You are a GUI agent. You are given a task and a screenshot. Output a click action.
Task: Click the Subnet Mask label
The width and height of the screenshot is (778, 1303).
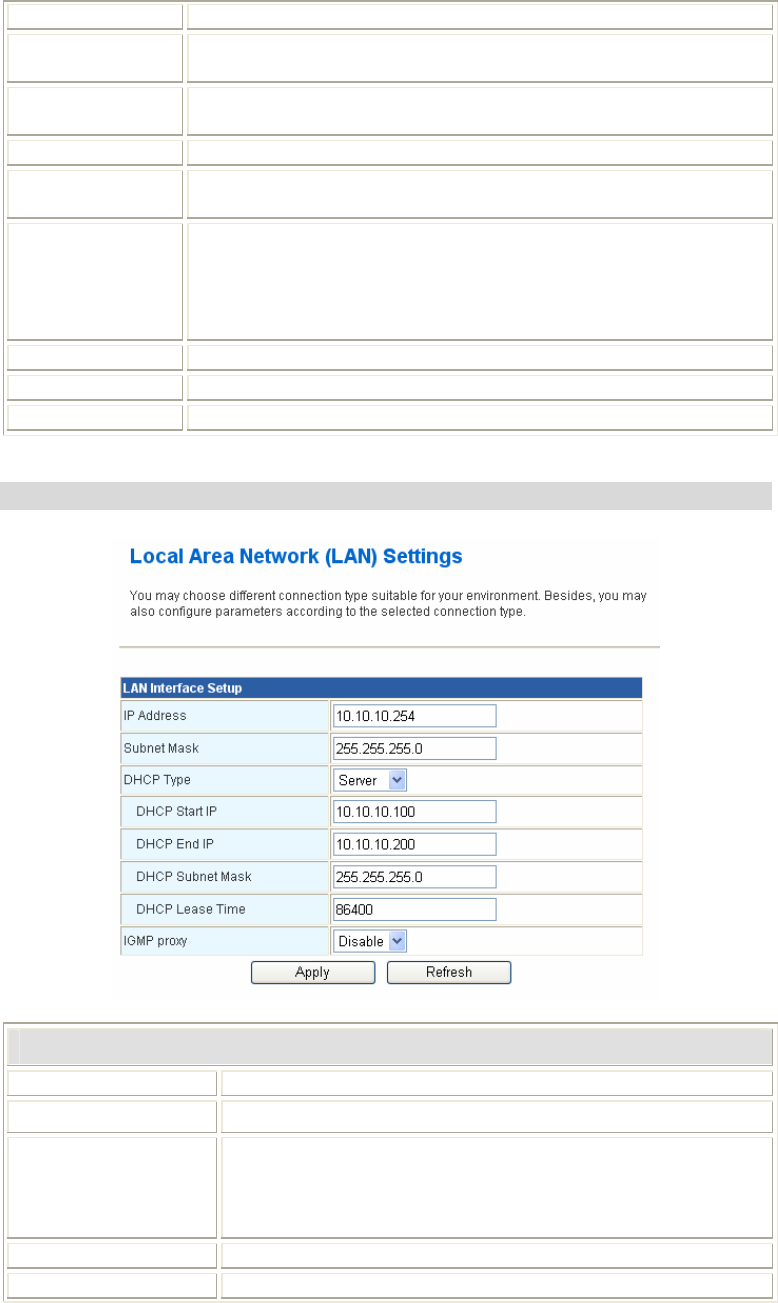coord(160,748)
